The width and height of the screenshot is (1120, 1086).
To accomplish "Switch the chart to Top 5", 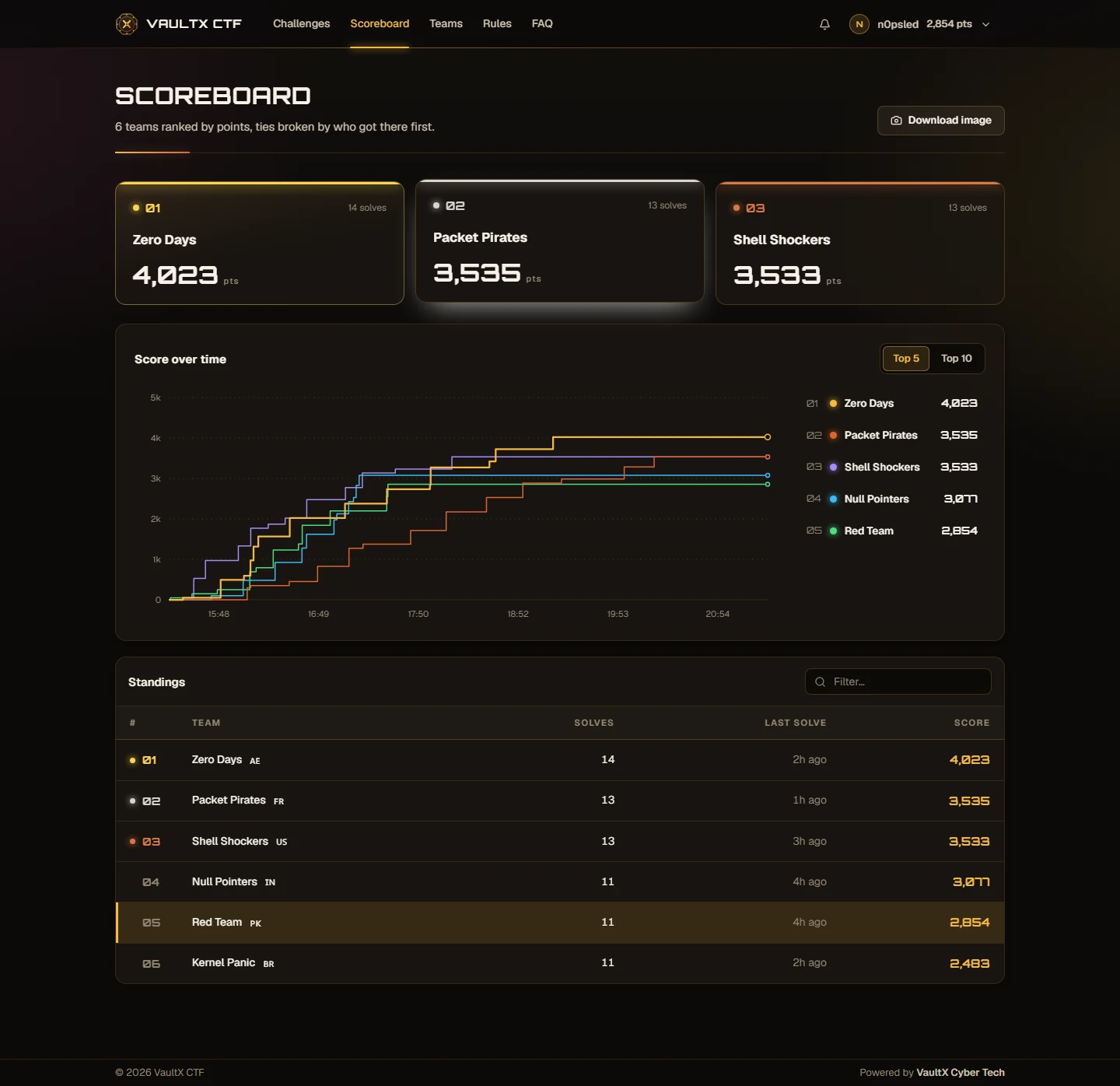I will (906, 359).
